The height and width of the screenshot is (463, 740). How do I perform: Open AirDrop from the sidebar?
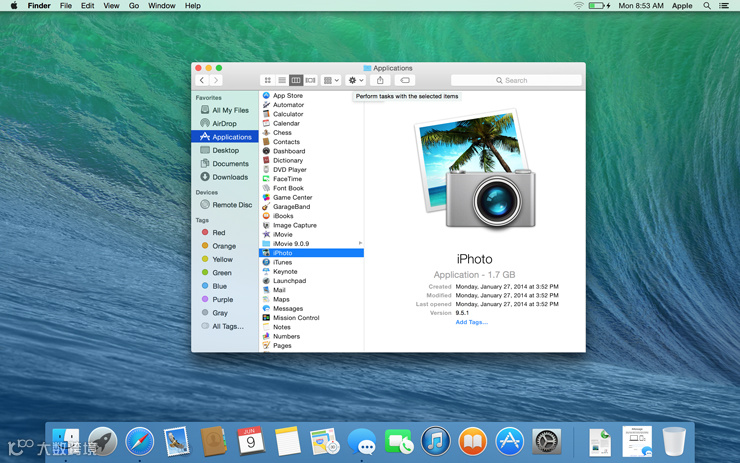coord(225,123)
